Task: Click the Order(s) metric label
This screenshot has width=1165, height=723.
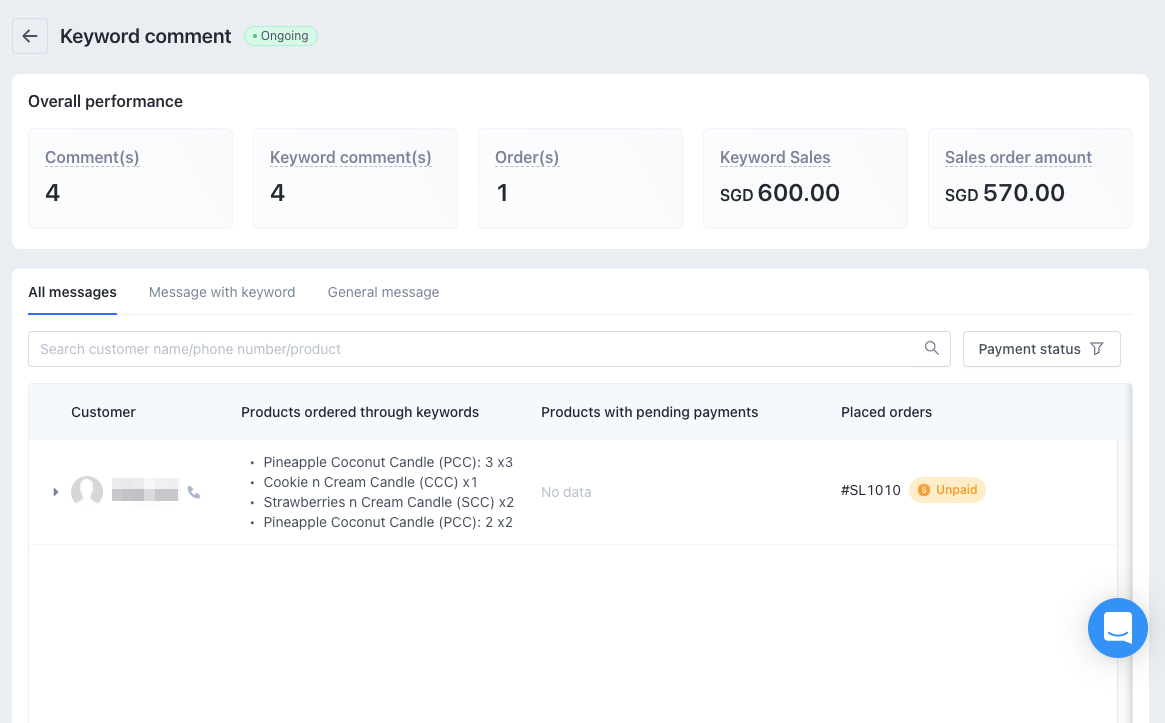Action: coord(526,157)
